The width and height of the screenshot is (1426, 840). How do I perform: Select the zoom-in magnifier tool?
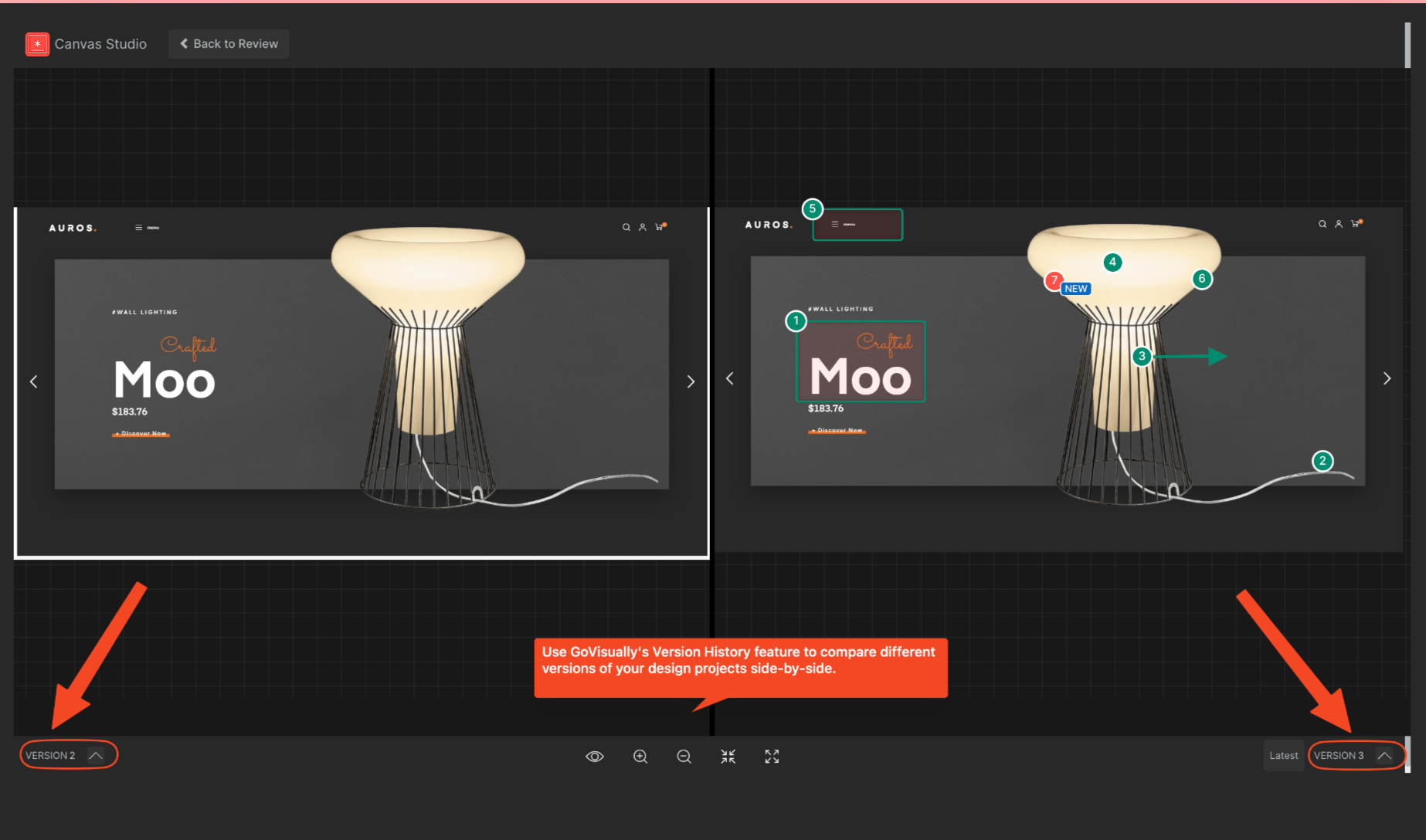pos(640,757)
